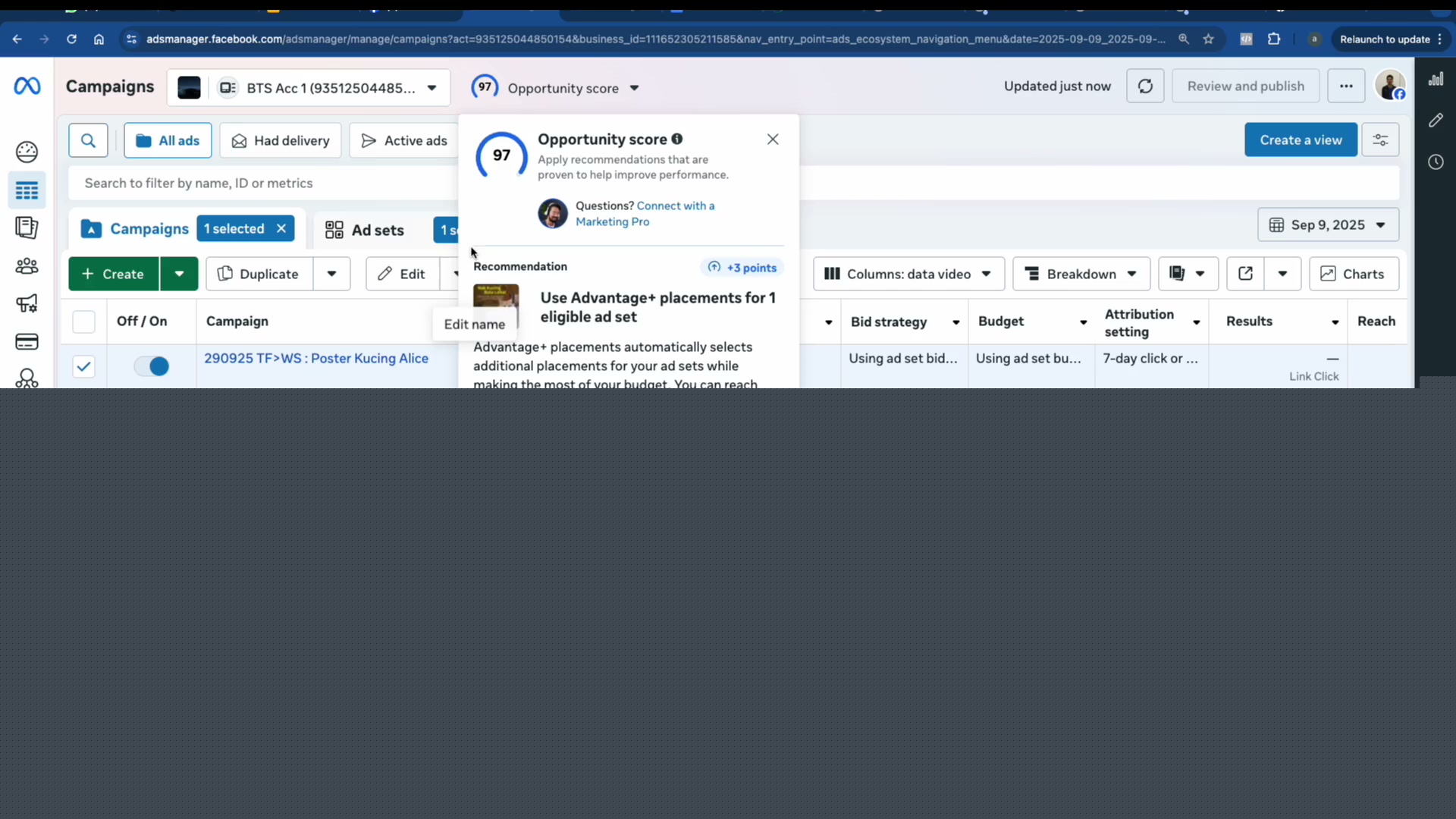1456x819 pixels.
Task: Select the Campaigns table icon in sidebar
Action: tap(27, 190)
